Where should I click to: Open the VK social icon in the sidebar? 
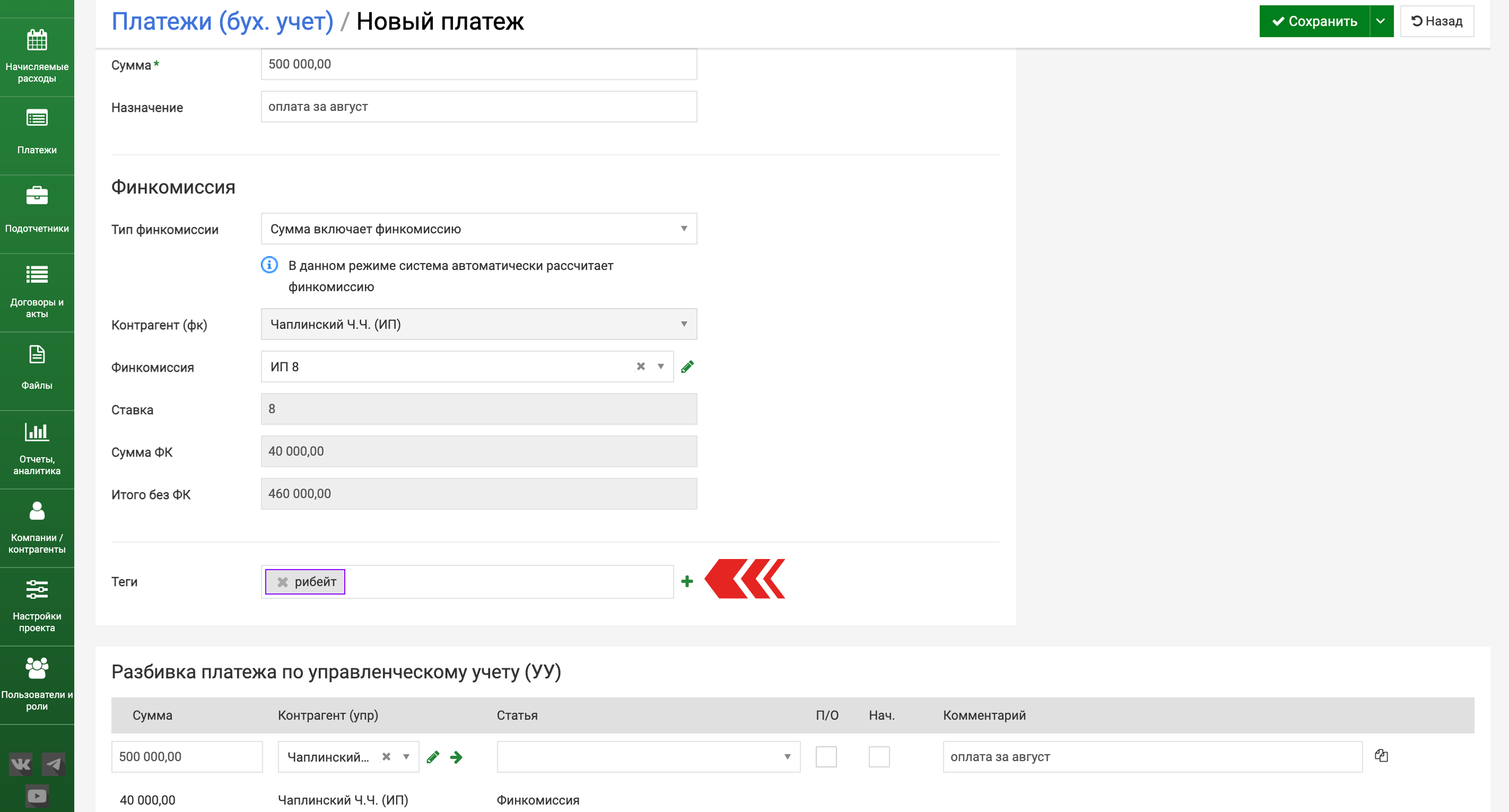(21, 764)
